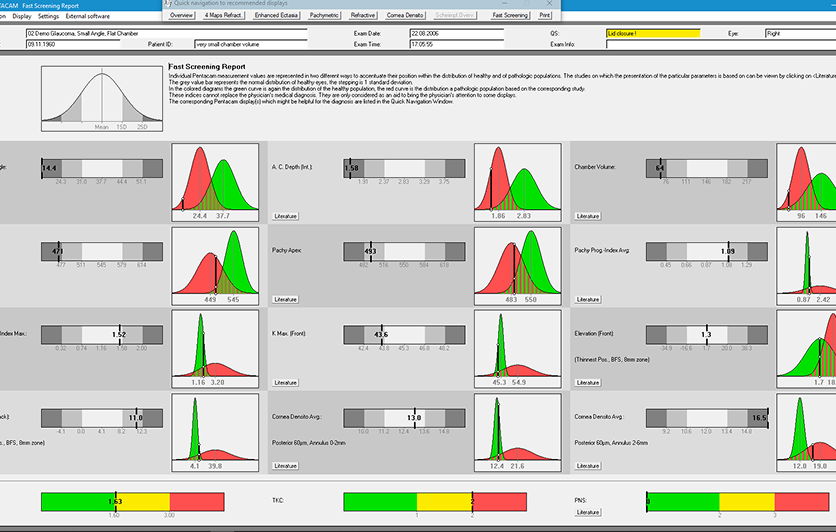This screenshot has width=836, height=532.
Task: Open the Overview display button
Action: [x=181, y=15]
